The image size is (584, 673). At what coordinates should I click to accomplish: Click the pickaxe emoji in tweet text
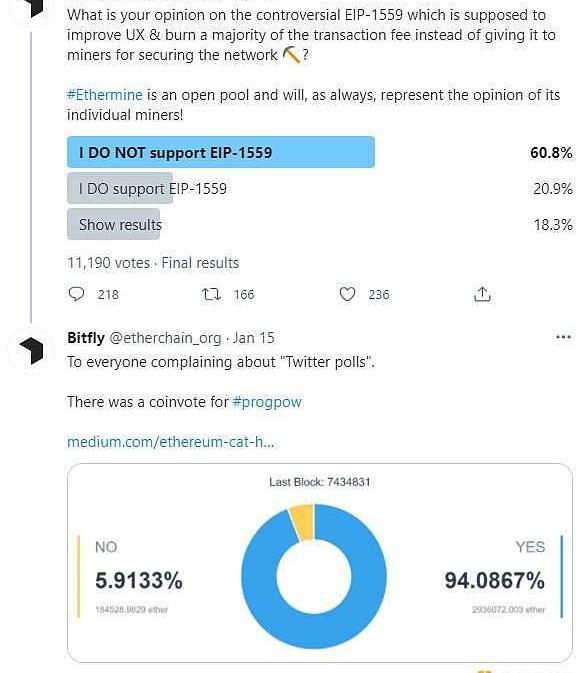pos(291,55)
